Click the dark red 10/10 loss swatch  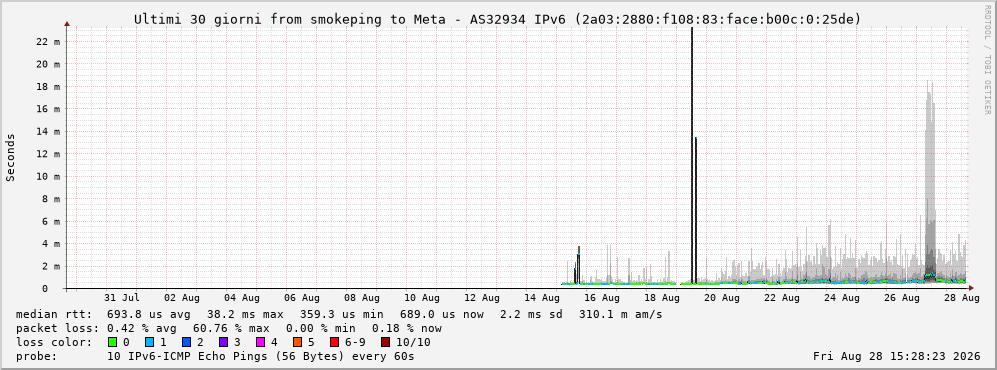click(385, 342)
